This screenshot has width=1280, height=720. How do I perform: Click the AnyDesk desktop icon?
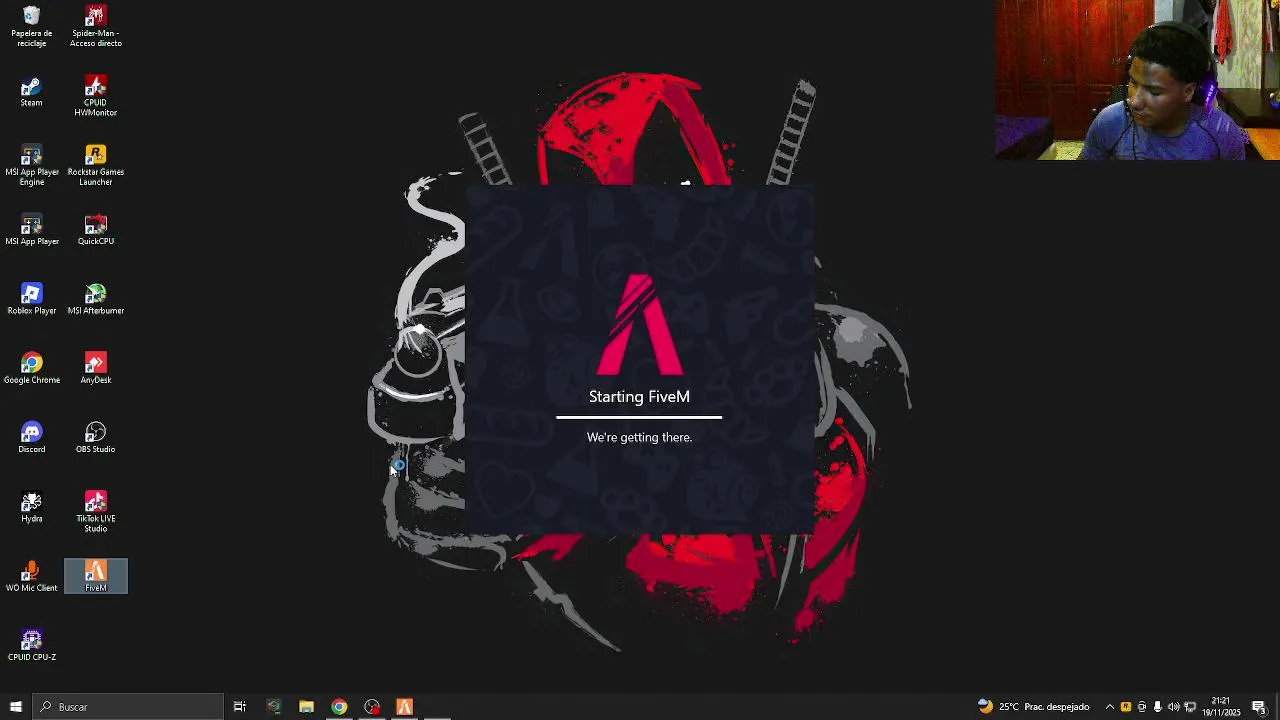pos(96,368)
